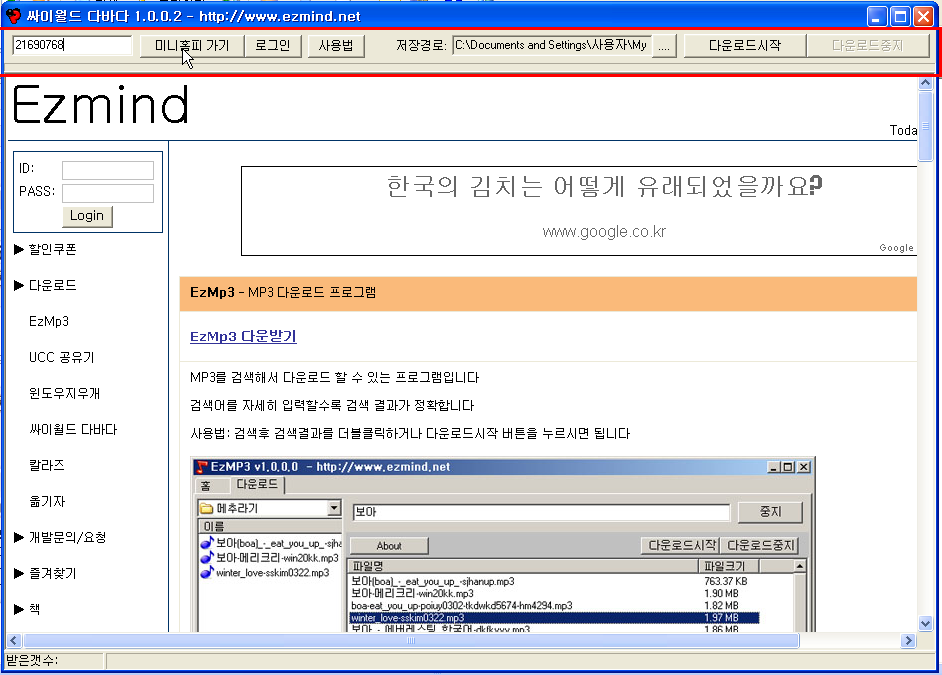Screen dimensions: 942x675
Task: Click the Ezmind logo heading
Action: [100, 104]
